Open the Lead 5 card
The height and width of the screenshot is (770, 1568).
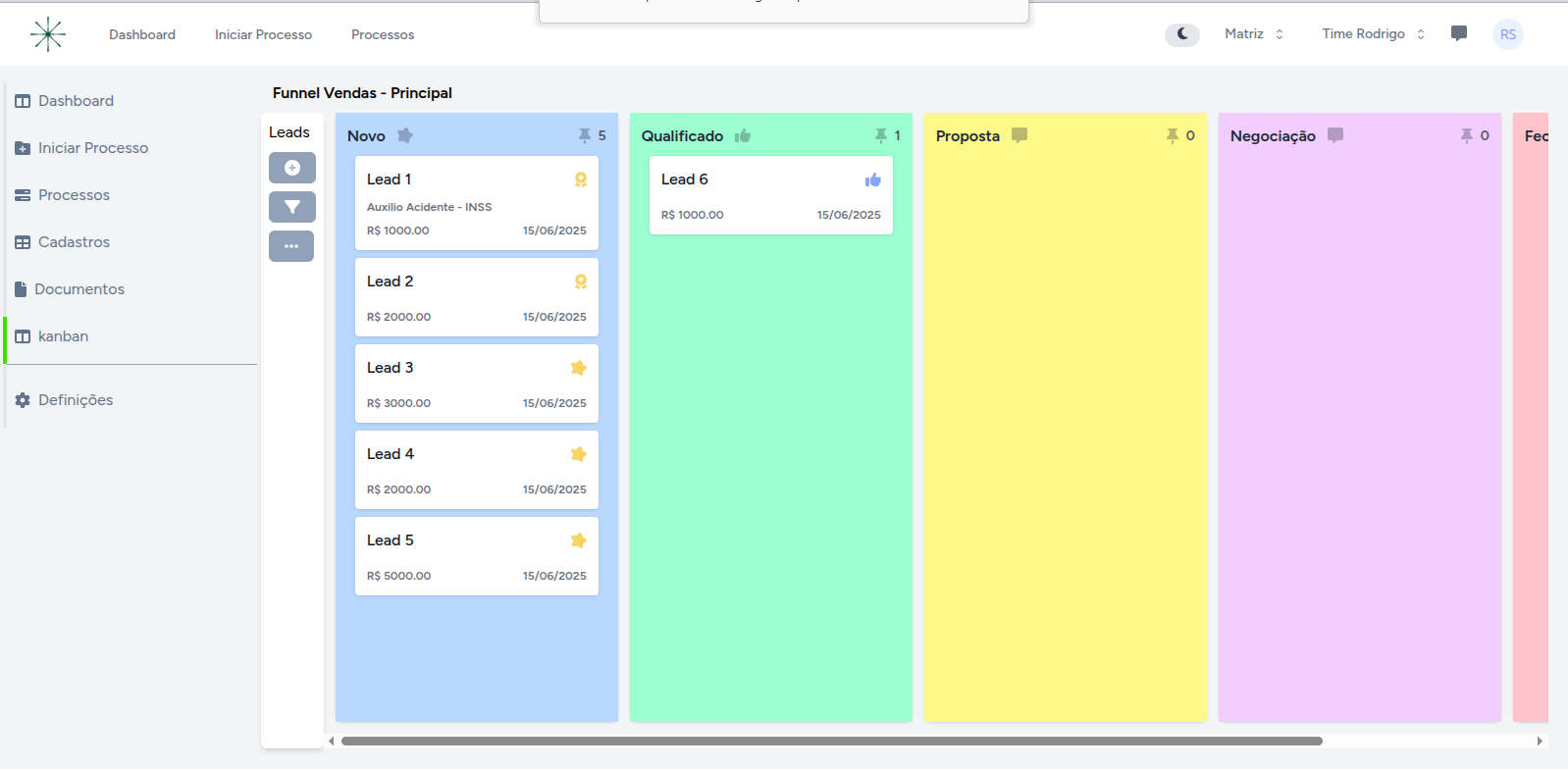coord(477,556)
